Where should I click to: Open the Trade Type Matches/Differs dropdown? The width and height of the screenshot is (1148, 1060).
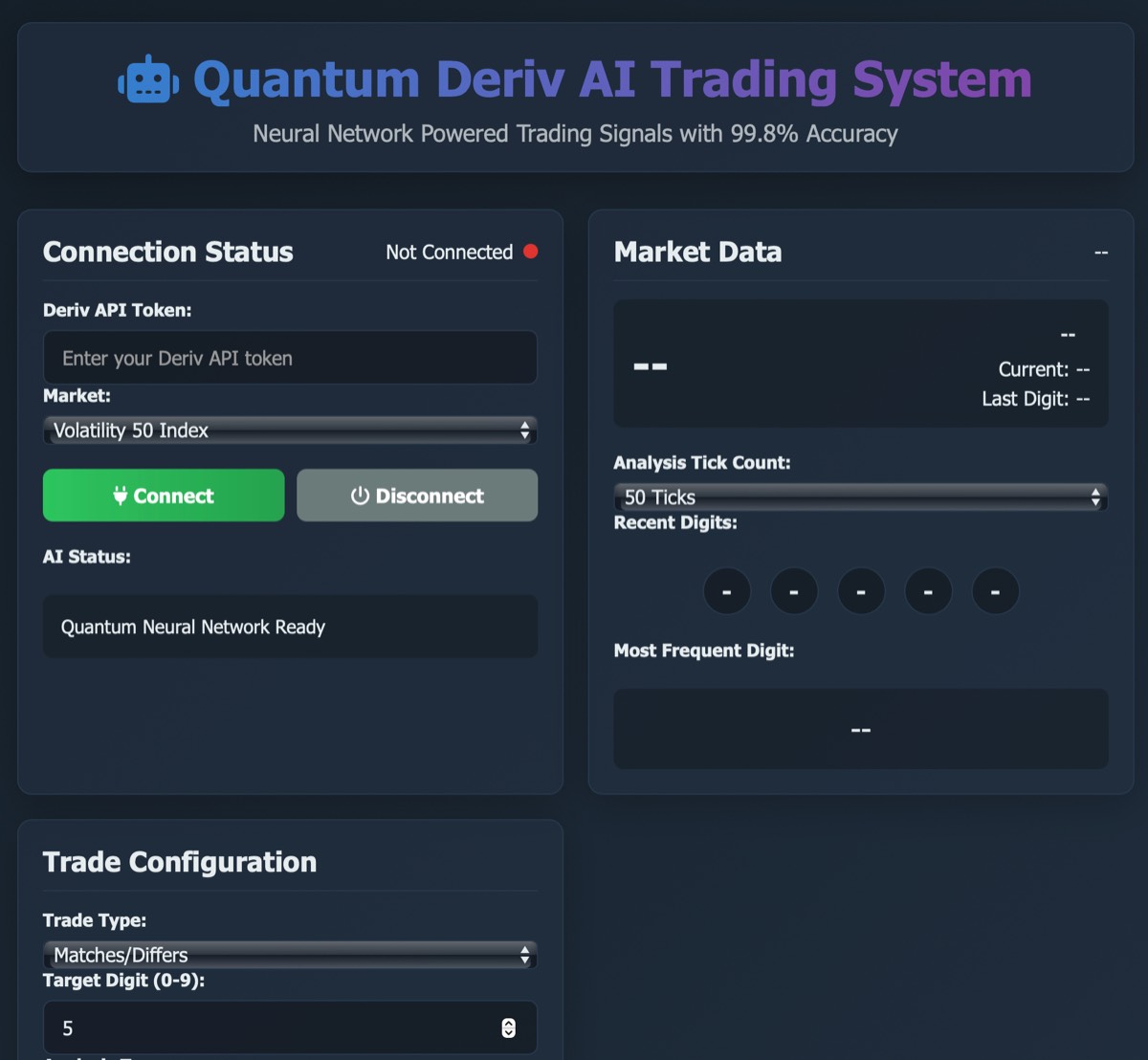290,955
